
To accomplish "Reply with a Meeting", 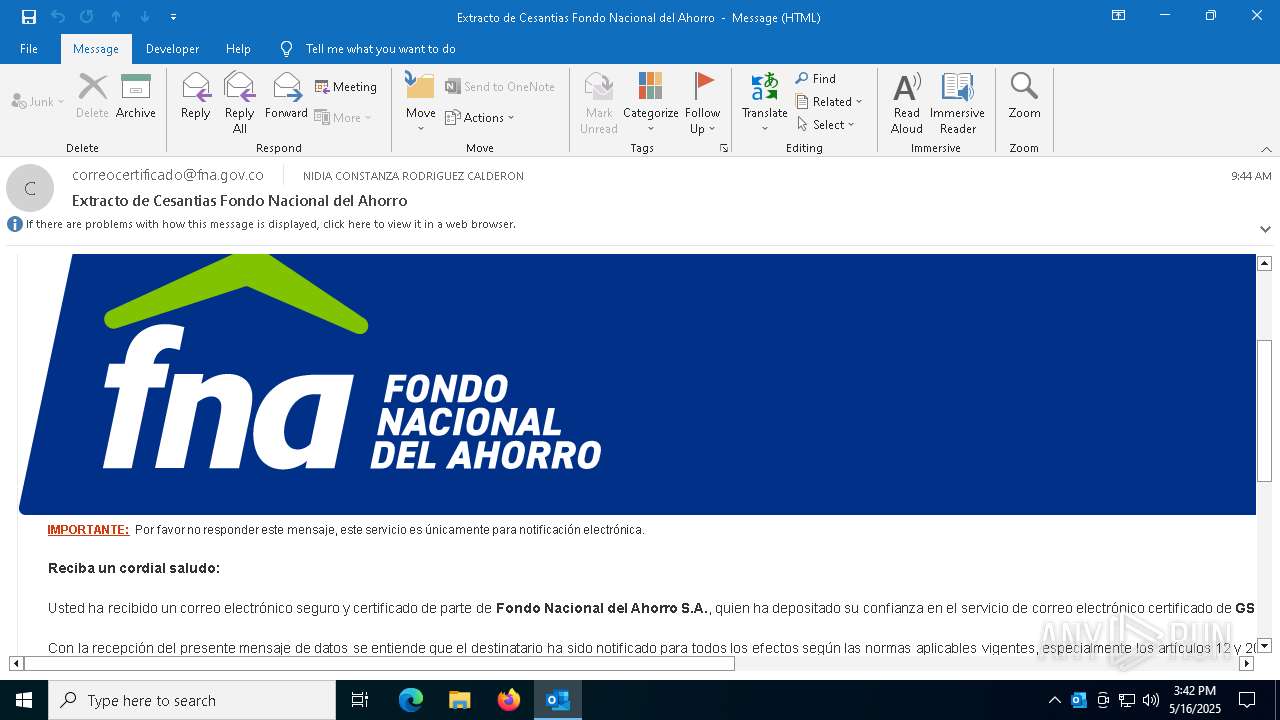I will point(346,87).
